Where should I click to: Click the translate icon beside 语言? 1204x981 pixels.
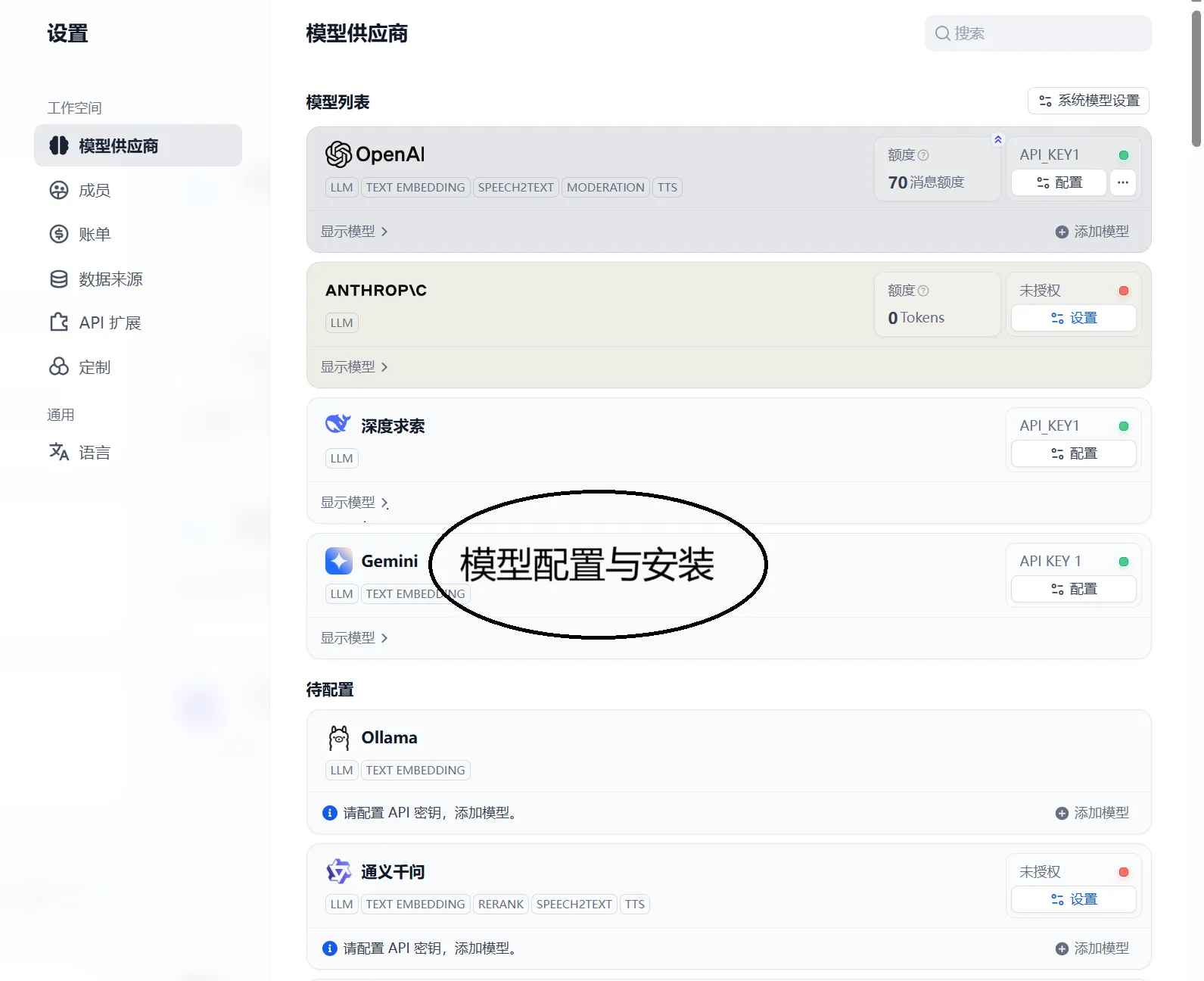pyautogui.click(x=59, y=452)
